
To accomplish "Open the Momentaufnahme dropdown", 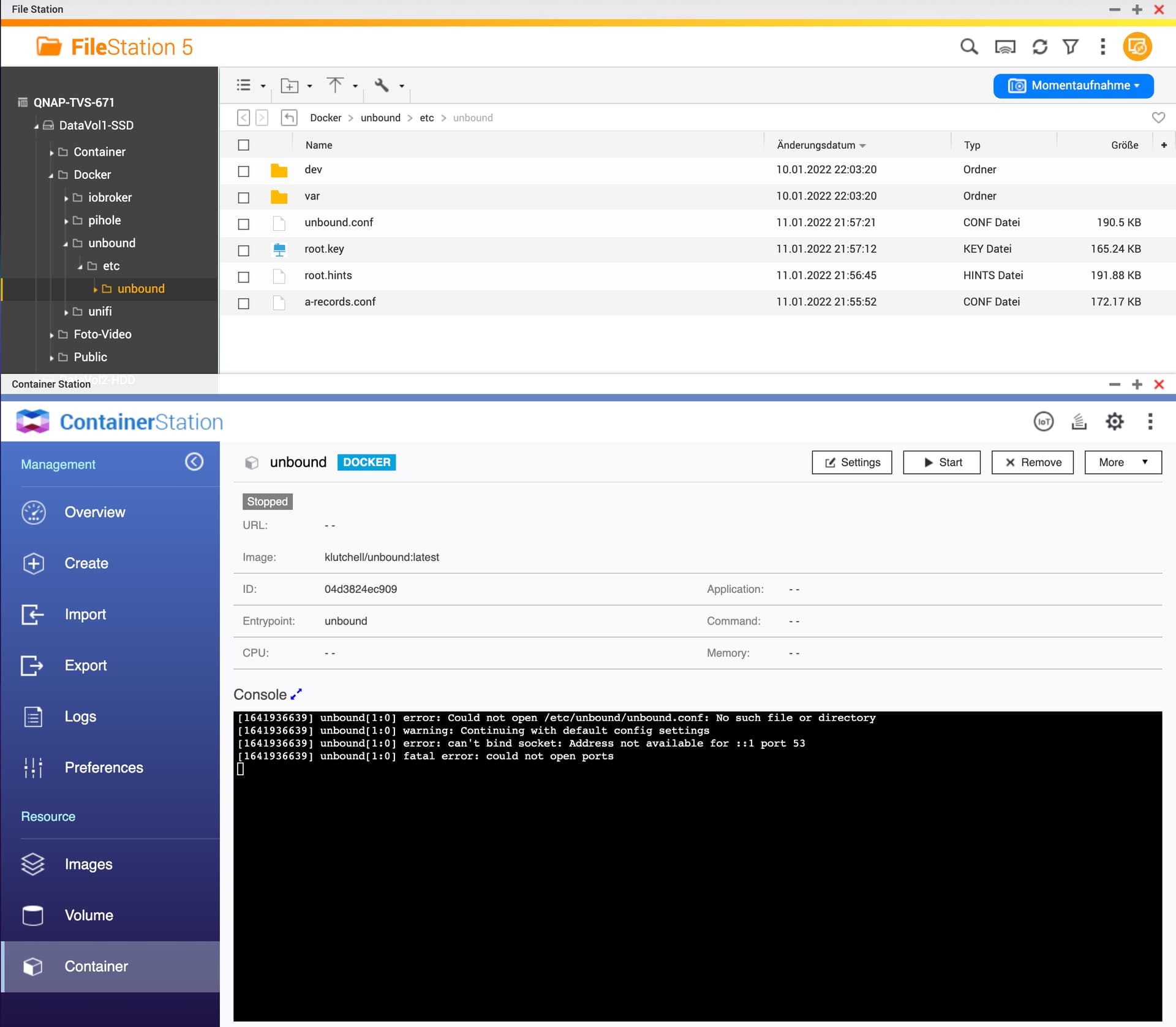I will tap(1073, 85).
